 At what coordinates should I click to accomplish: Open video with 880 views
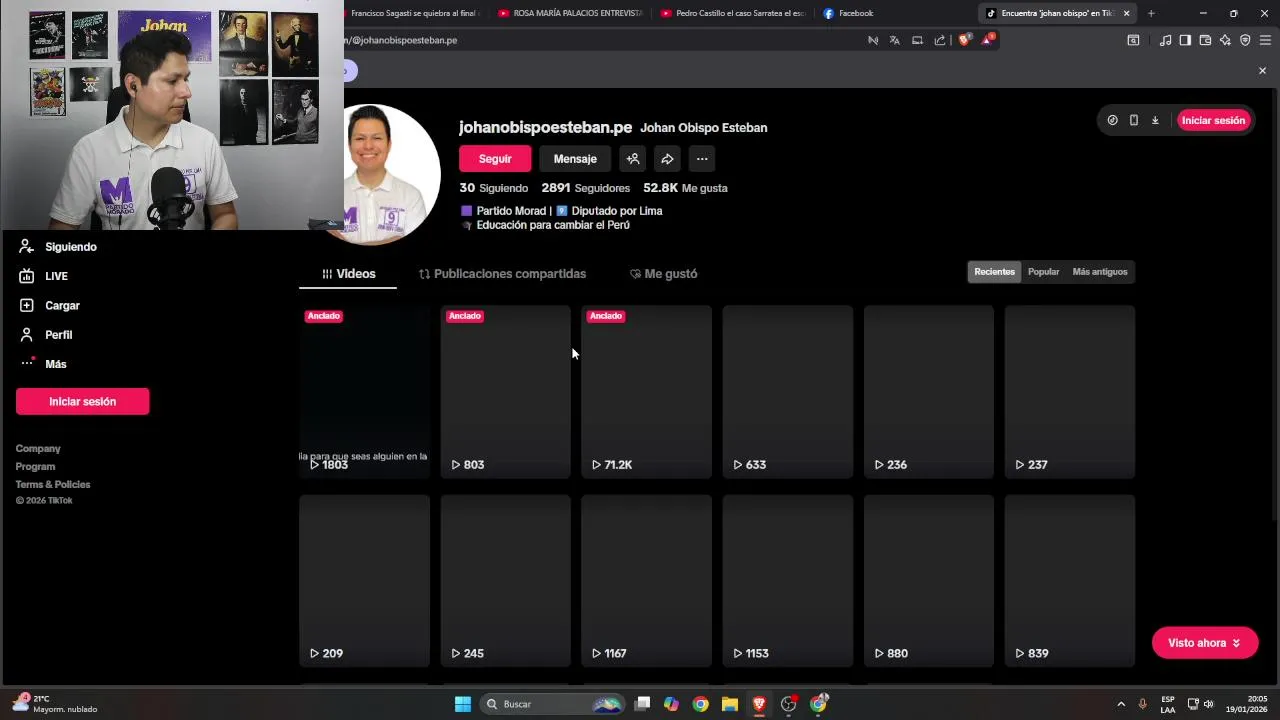click(928, 581)
